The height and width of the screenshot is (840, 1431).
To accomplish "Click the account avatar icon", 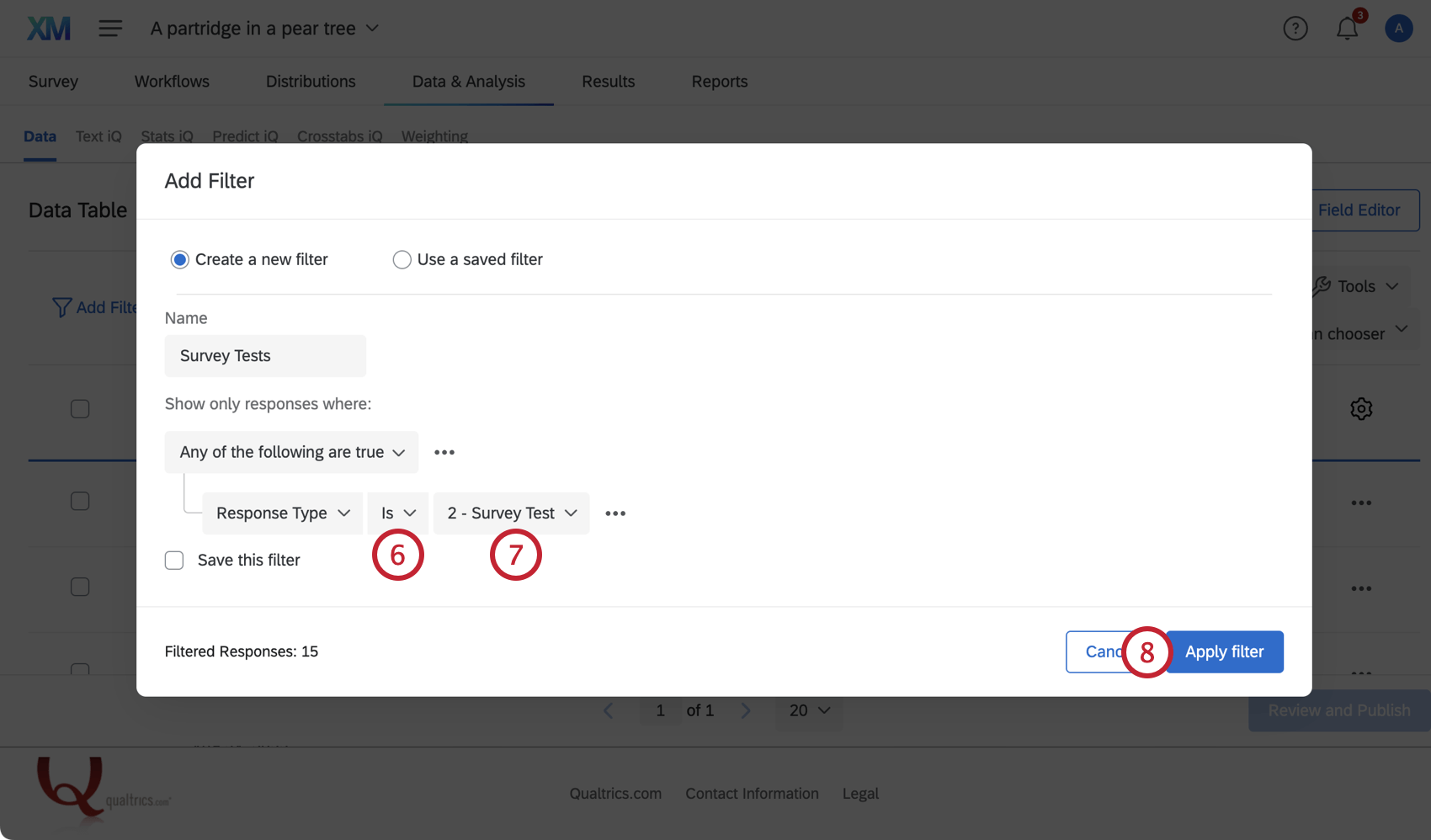I will (1398, 28).
